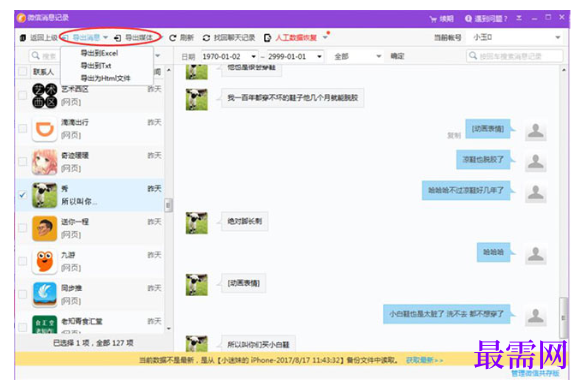Select the 秀 sheep avatar in contacts
This screenshot has width=586, height=386.
click(44, 195)
